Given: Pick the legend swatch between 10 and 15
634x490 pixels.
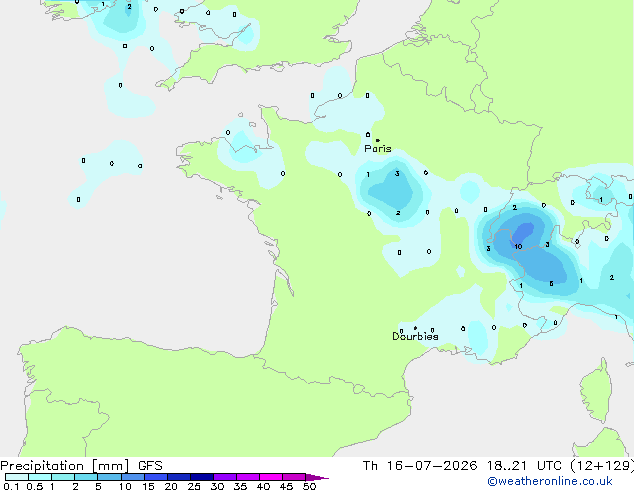Looking at the screenshot, I should [132, 477].
